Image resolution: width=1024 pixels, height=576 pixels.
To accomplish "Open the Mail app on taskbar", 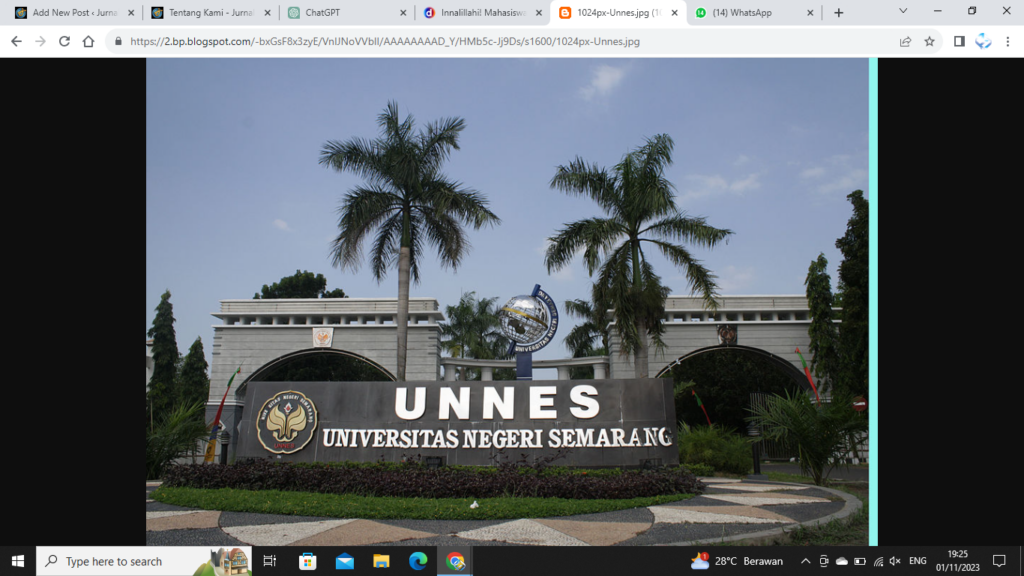I will tap(344, 561).
